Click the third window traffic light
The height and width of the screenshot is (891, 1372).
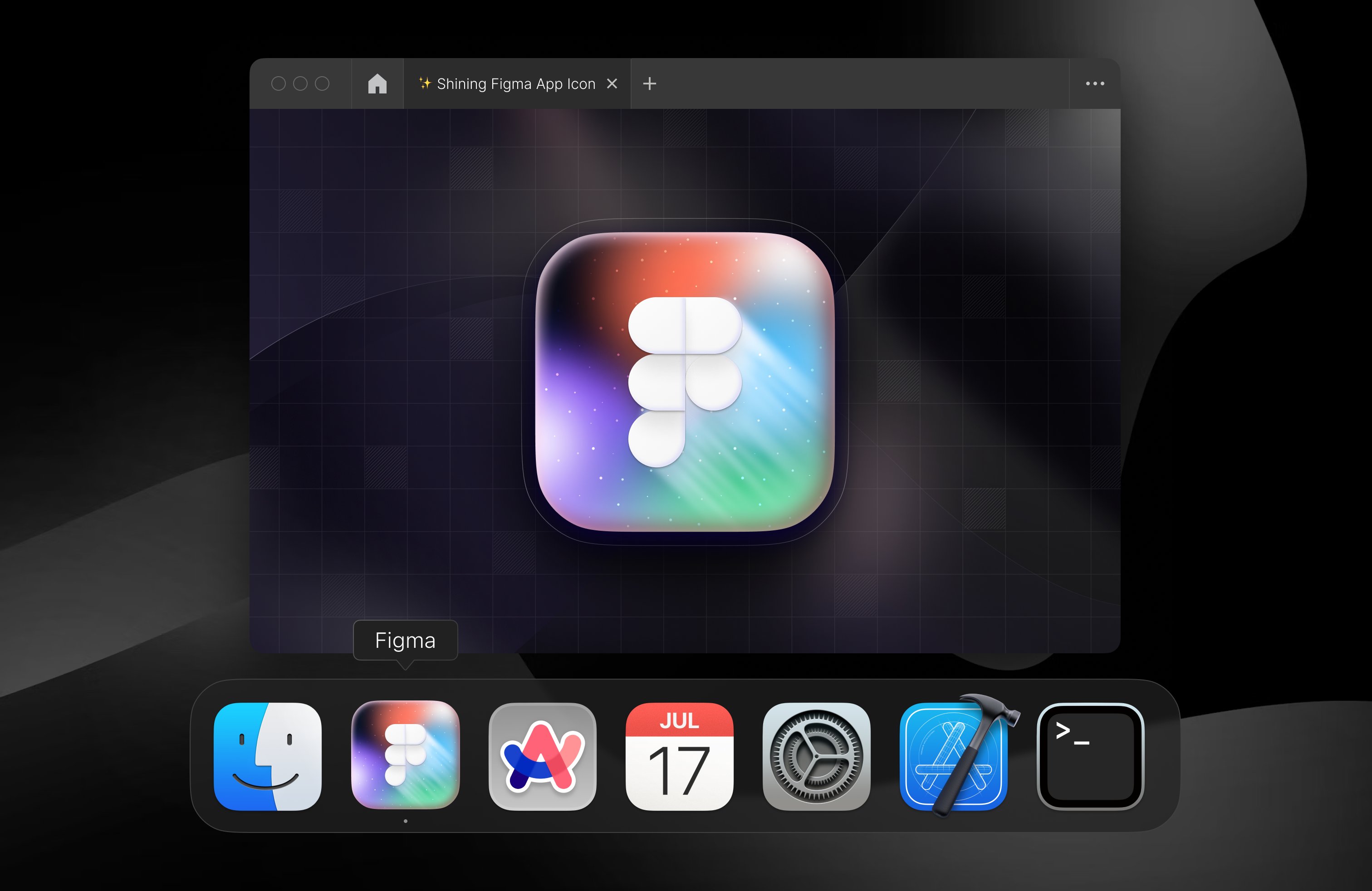point(322,83)
